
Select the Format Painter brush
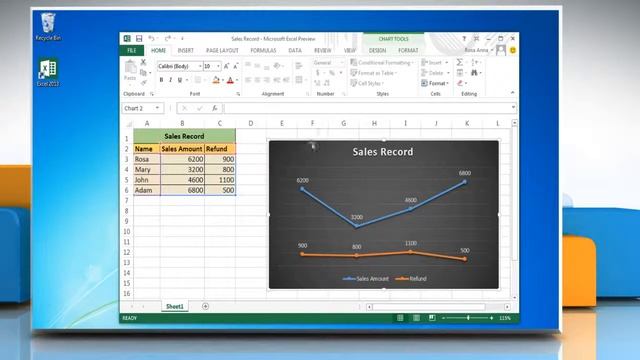coord(143,82)
